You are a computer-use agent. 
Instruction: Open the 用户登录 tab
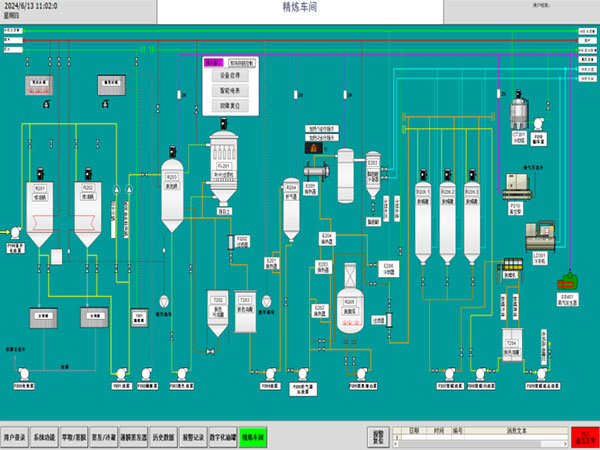pyautogui.click(x=16, y=437)
